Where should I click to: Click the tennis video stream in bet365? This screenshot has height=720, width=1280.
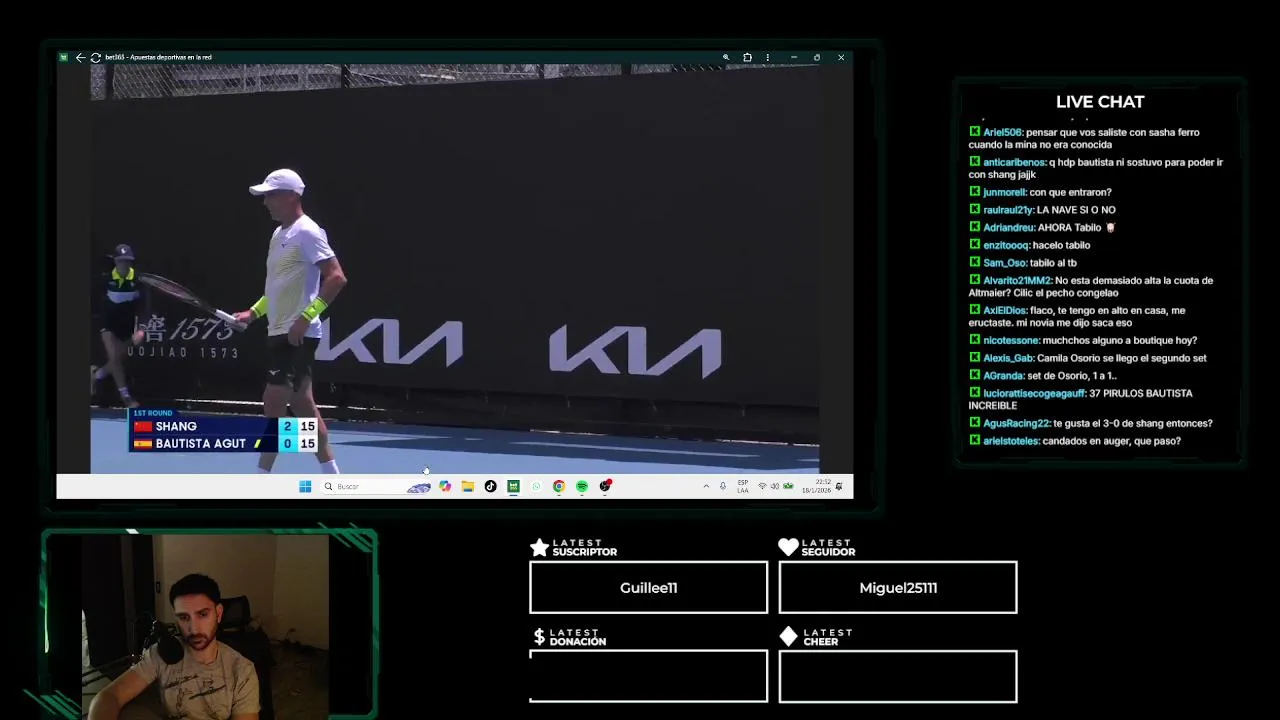455,268
